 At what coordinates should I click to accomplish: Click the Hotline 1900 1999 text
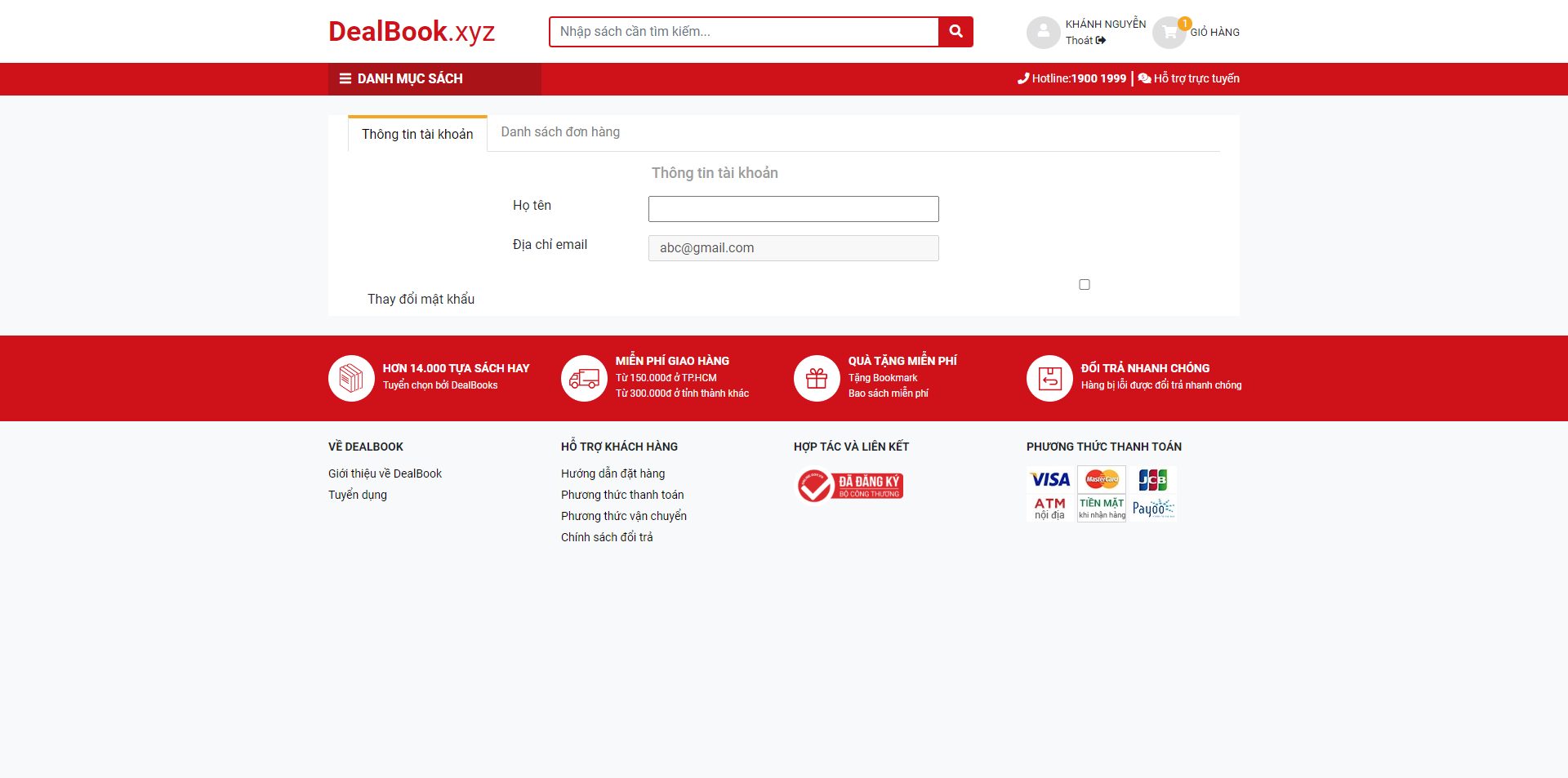pos(1079,78)
